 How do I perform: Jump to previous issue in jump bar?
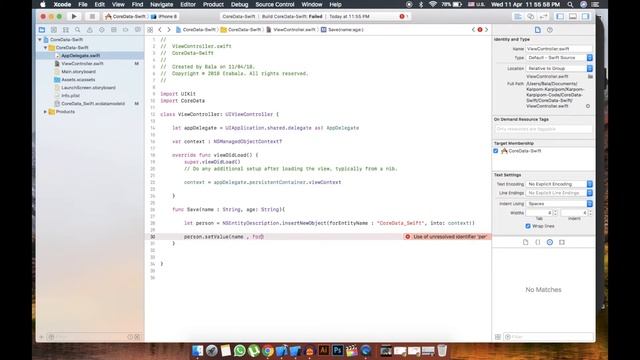point(473,30)
